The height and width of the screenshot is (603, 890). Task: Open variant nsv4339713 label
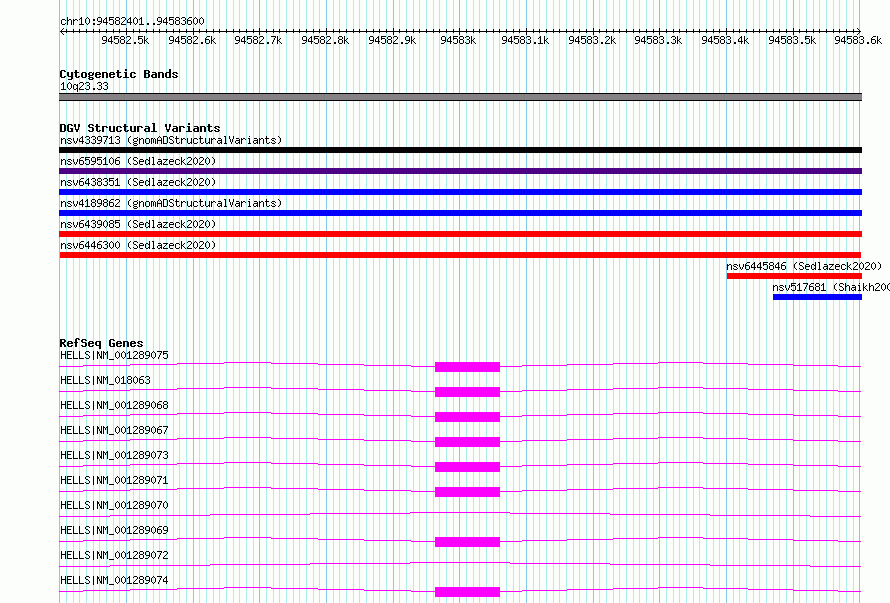pos(171,140)
